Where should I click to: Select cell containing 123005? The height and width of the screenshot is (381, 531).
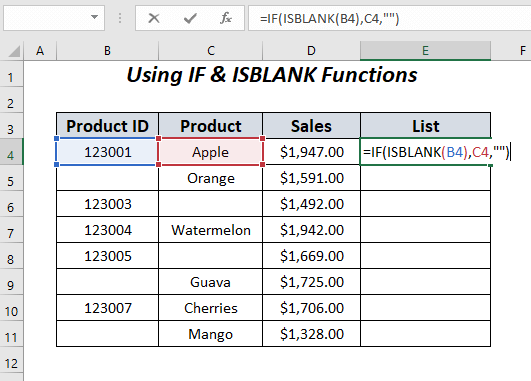pyautogui.click(x=107, y=256)
